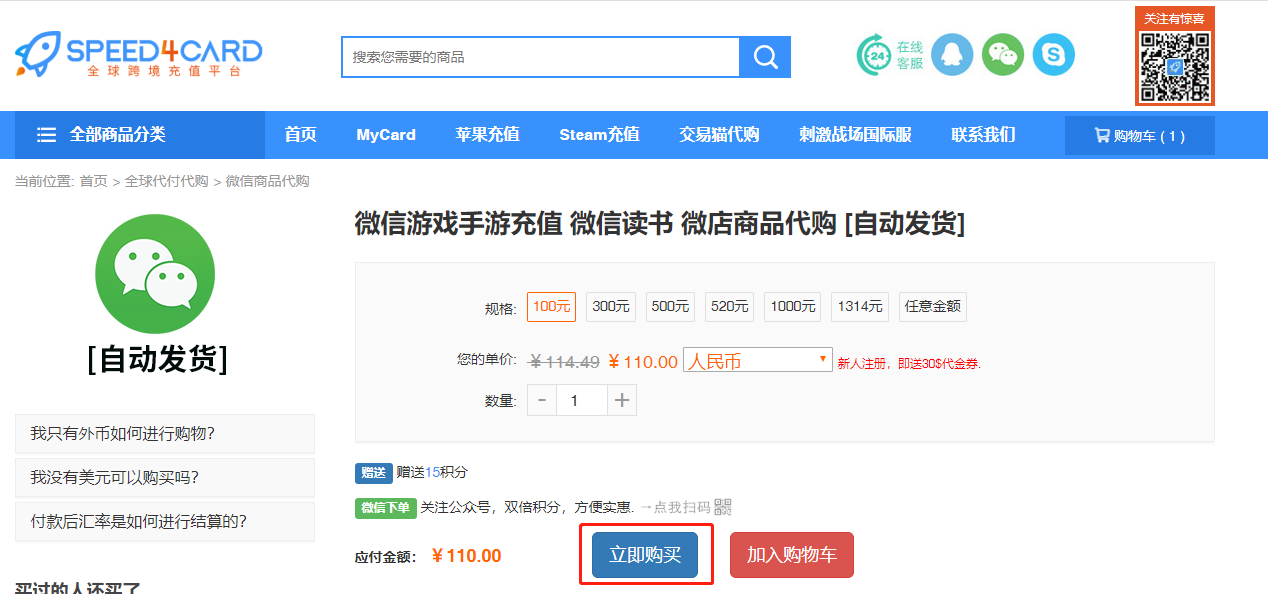Click the blue 赠送 badge

tap(373, 472)
